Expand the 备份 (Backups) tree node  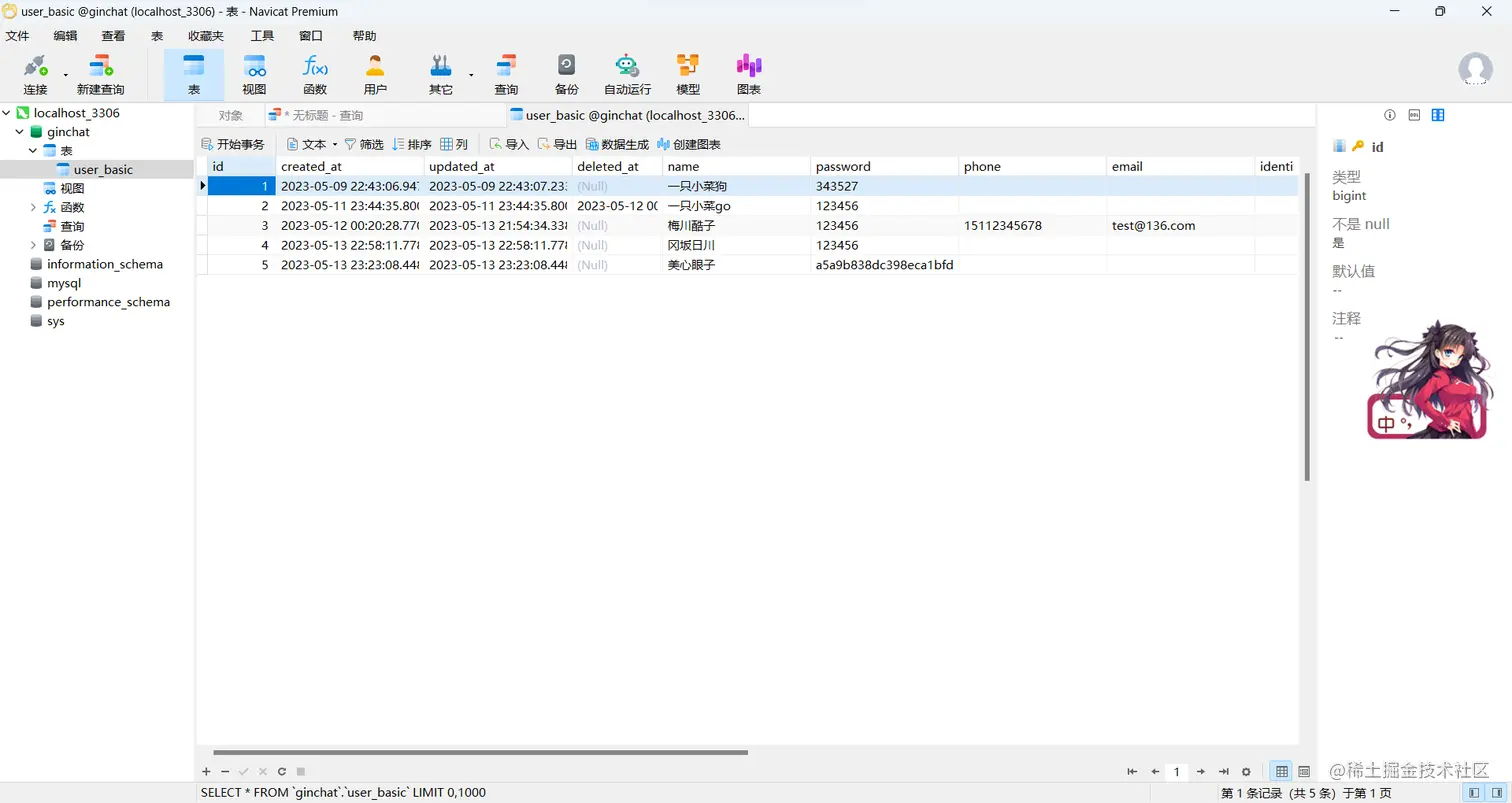33,245
